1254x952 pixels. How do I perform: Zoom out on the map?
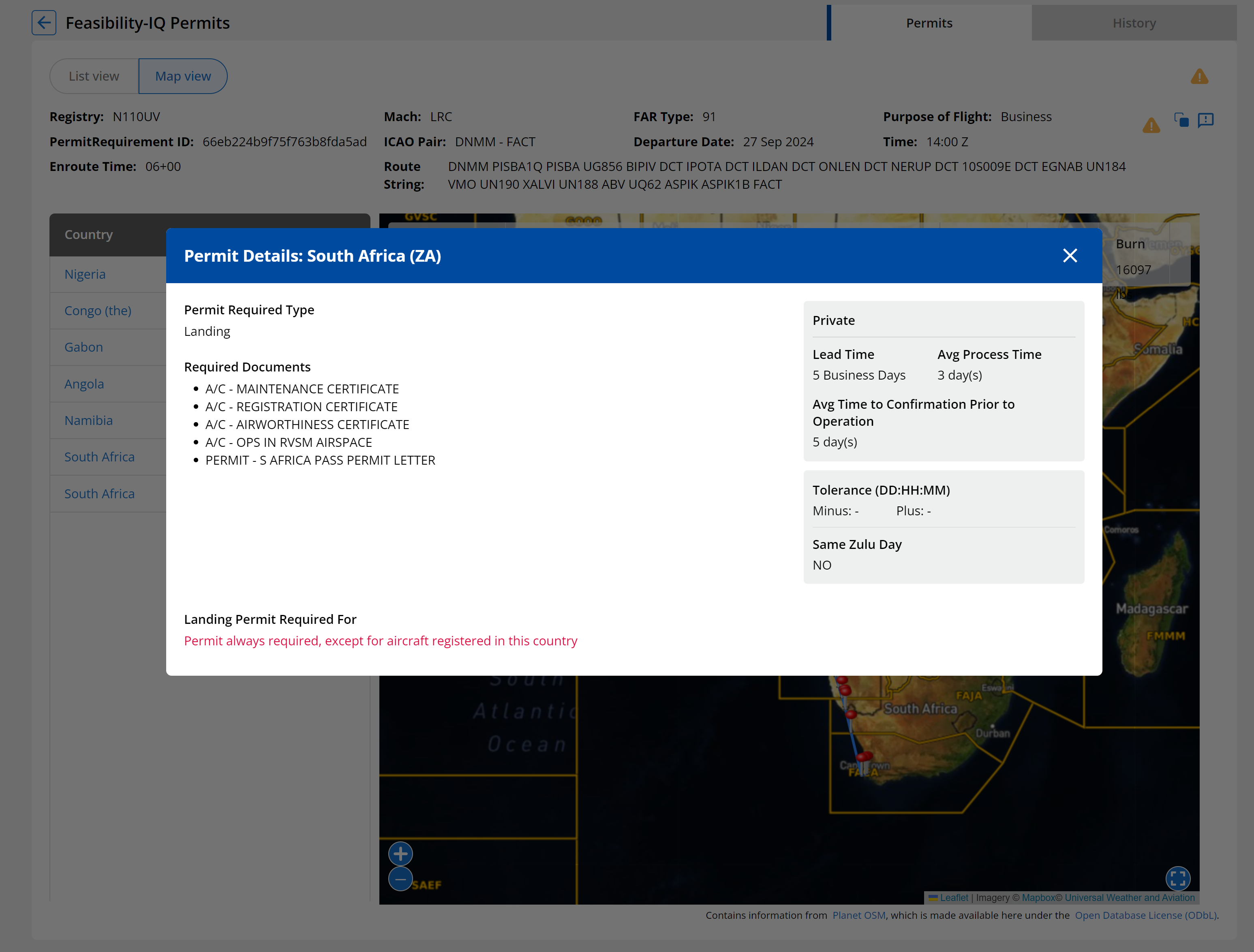[400, 879]
